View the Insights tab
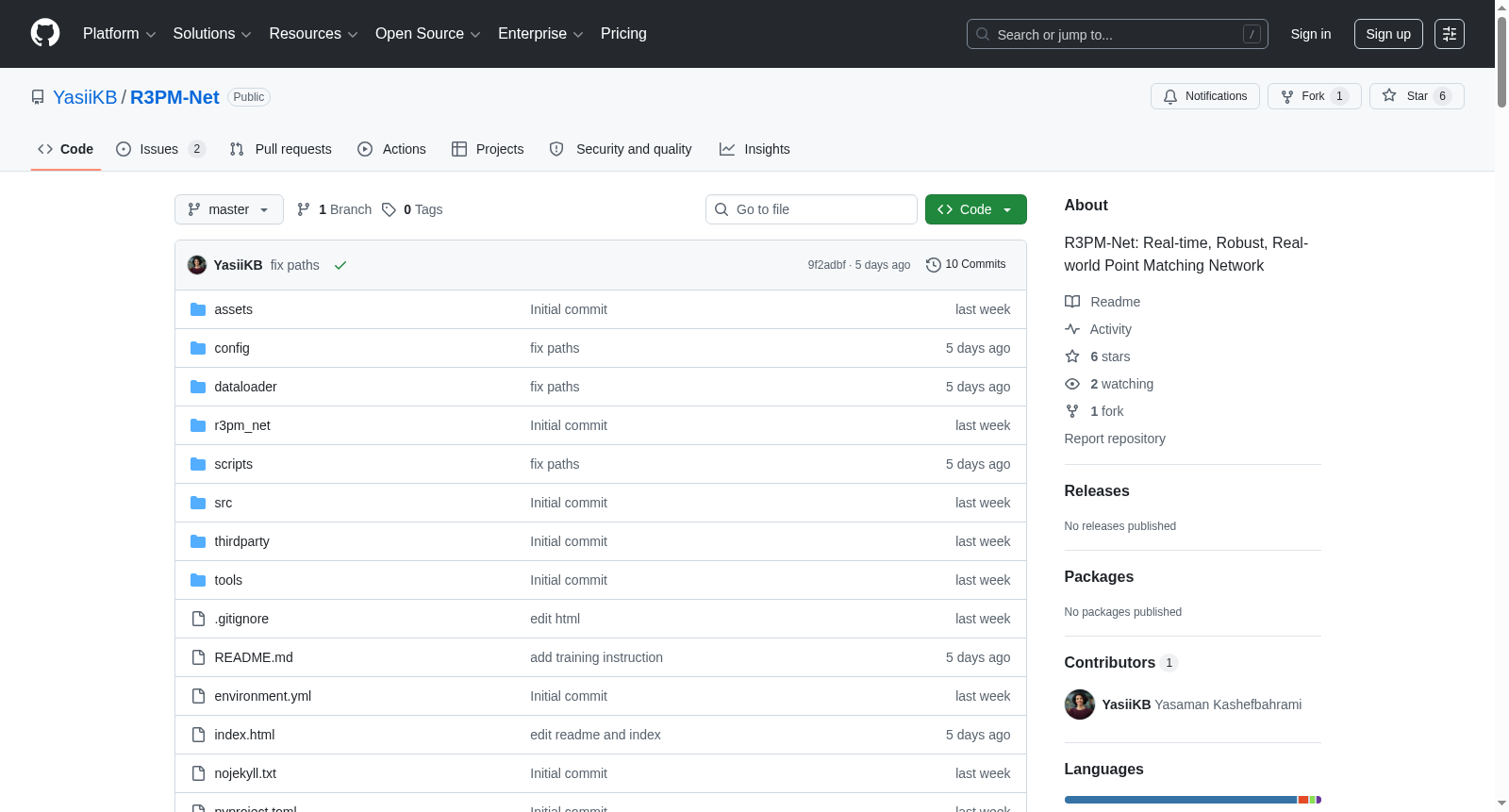The width and height of the screenshot is (1509, 812). (754, 149)
